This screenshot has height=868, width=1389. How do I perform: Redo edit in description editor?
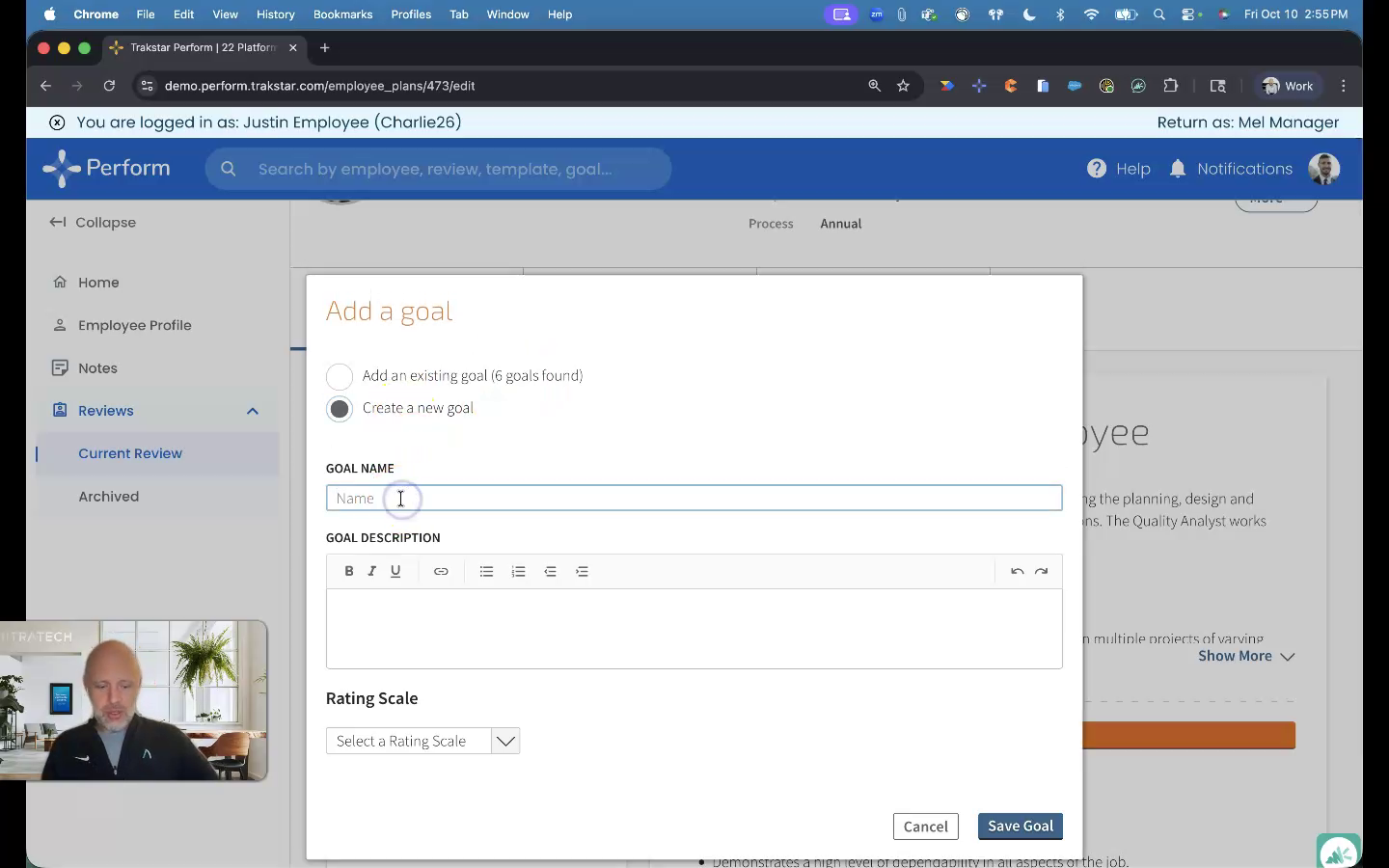[x=1042, y=571]
